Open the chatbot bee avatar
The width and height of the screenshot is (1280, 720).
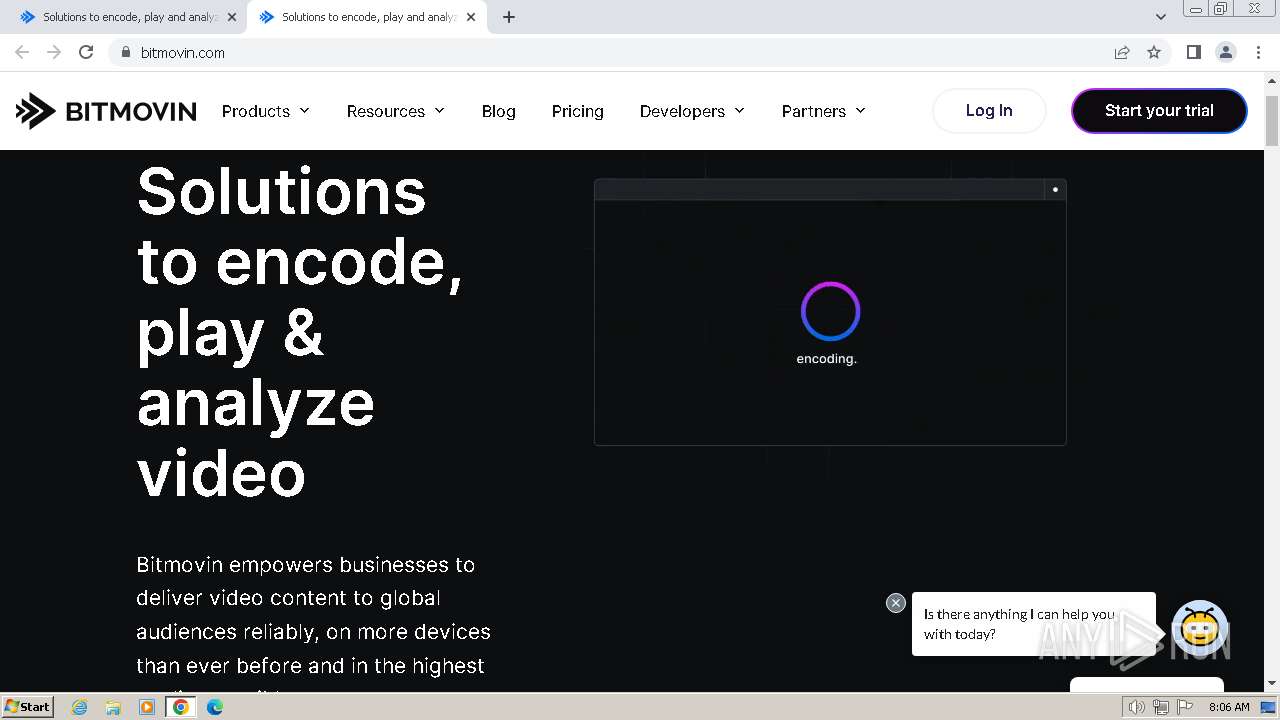point(1200,626)
